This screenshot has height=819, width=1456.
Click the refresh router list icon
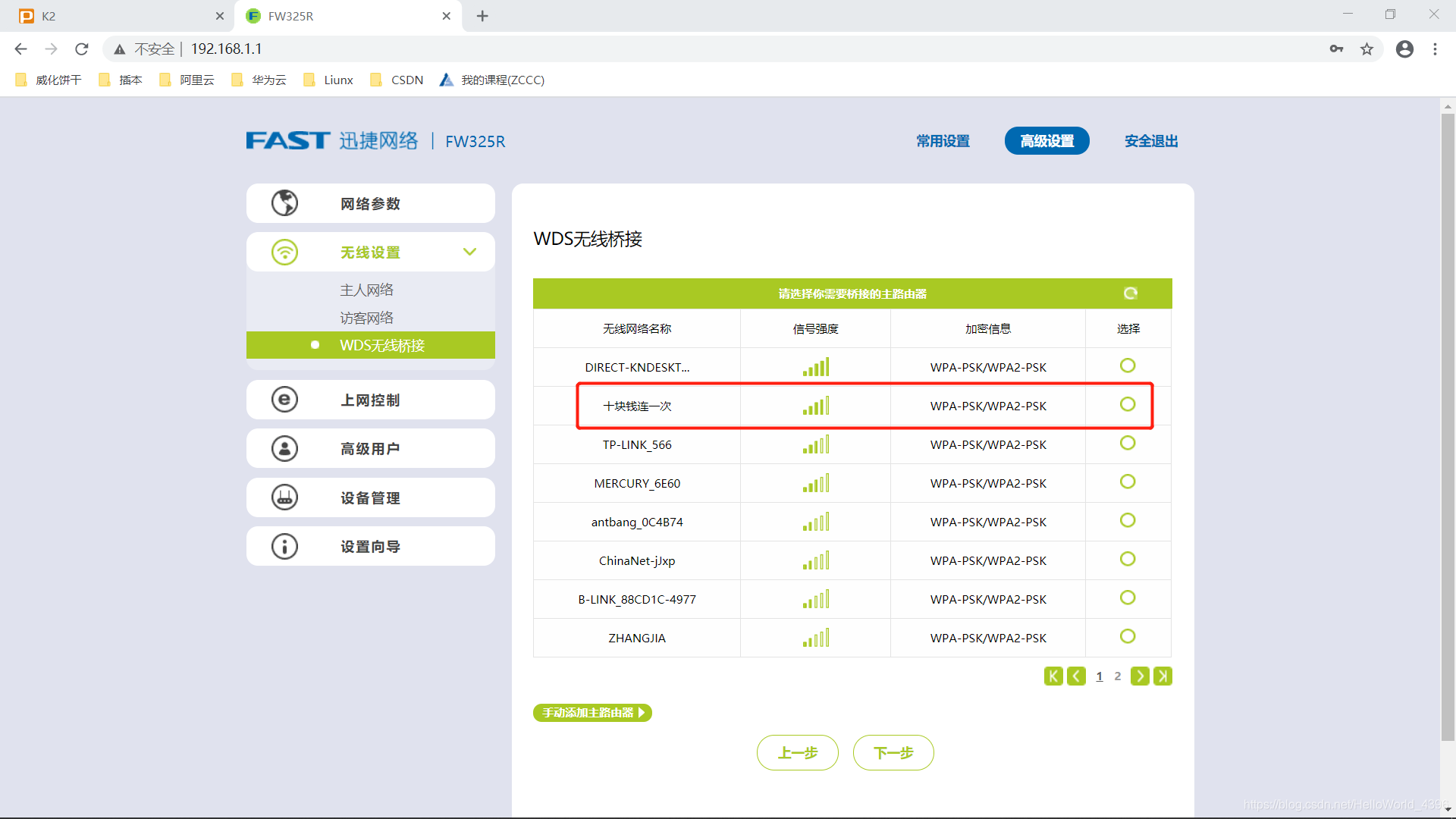[1130, 293]
